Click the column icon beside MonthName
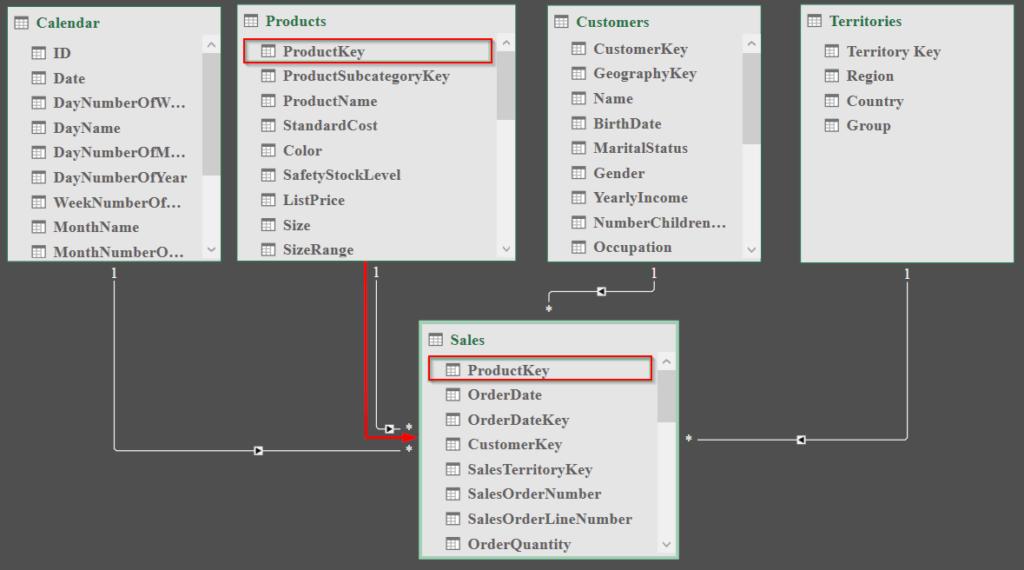The width and height of the screenshot is (1024, 570). tap(39, 227)
